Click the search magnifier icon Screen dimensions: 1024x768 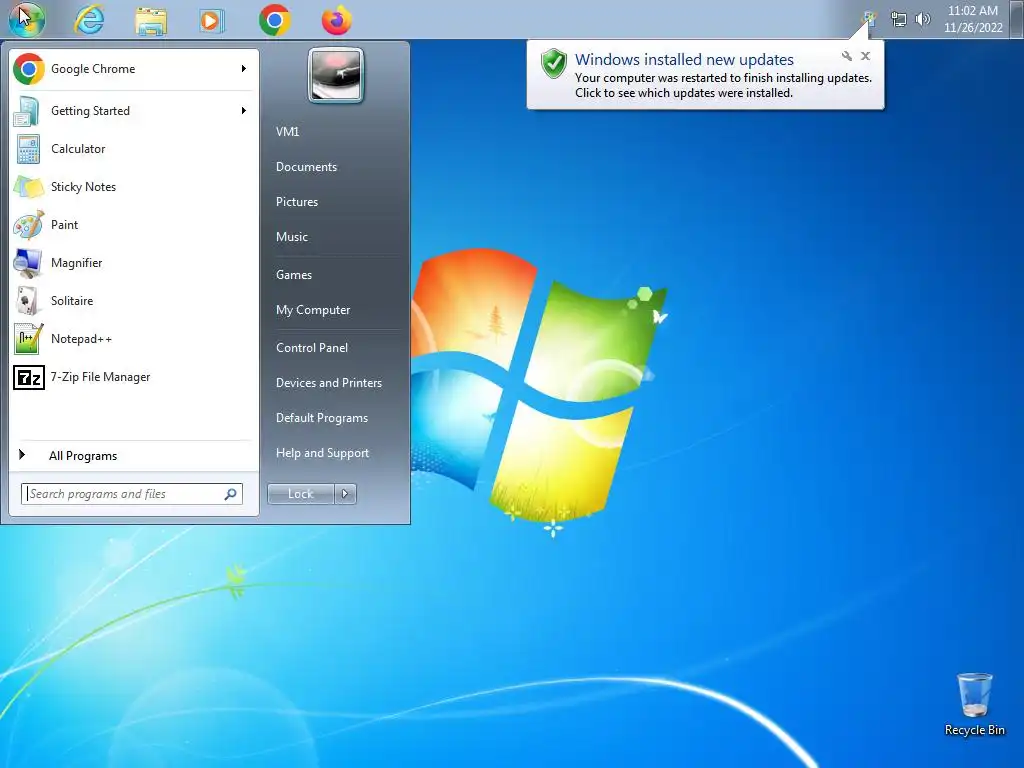tap(231, 494)
